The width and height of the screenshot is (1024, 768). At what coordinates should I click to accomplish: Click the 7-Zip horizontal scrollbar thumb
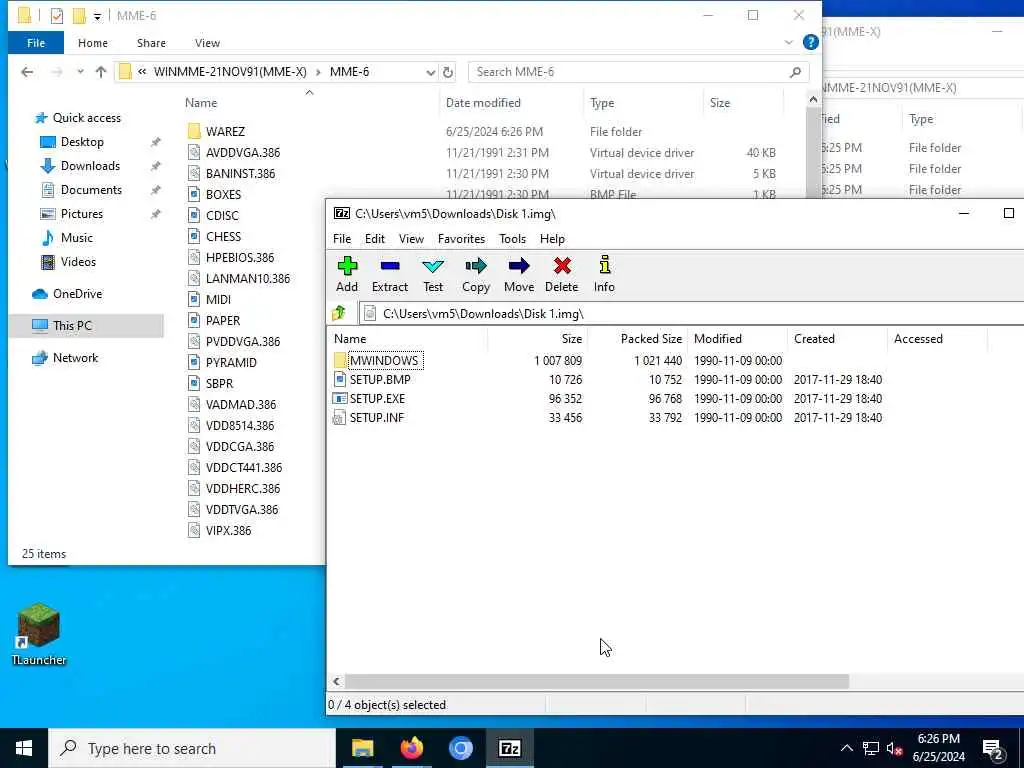pyautogui.click(x=597, y=681)
